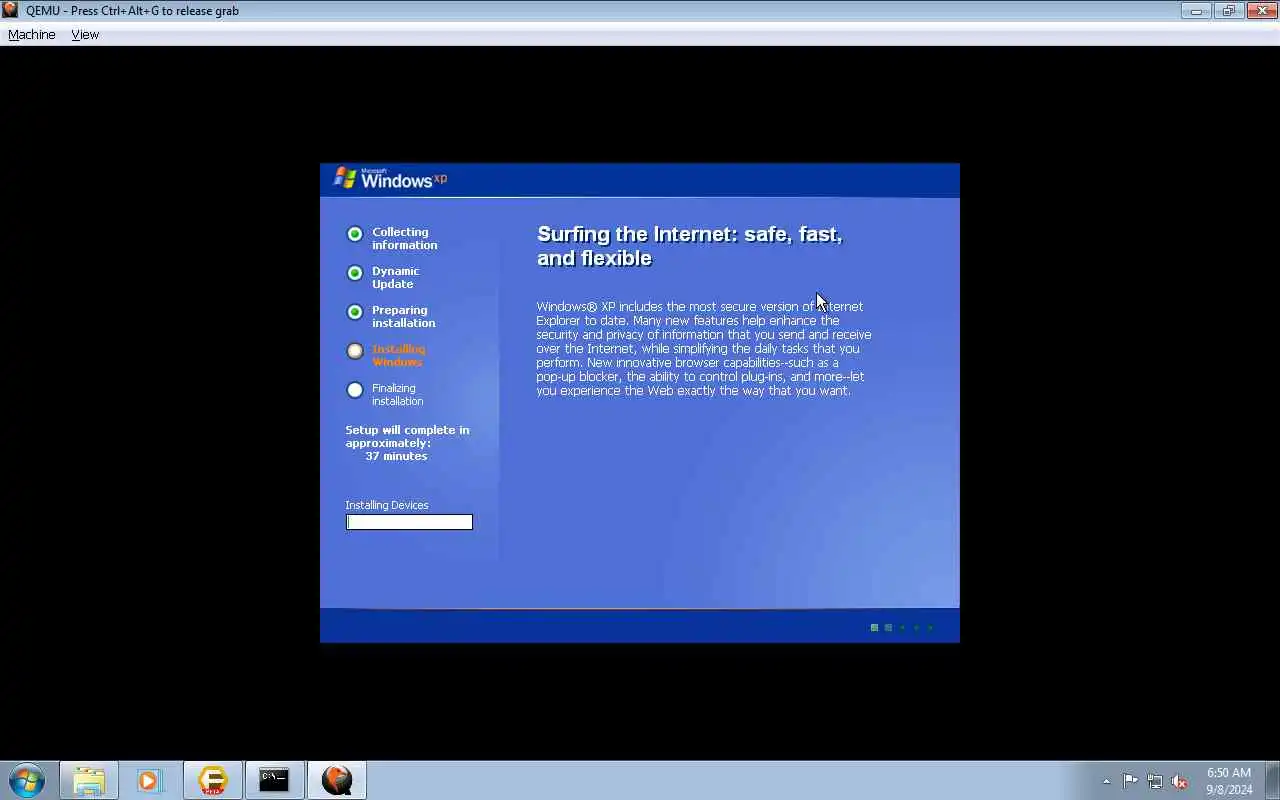Click the Installing Devices progress bar

(409, 522)
